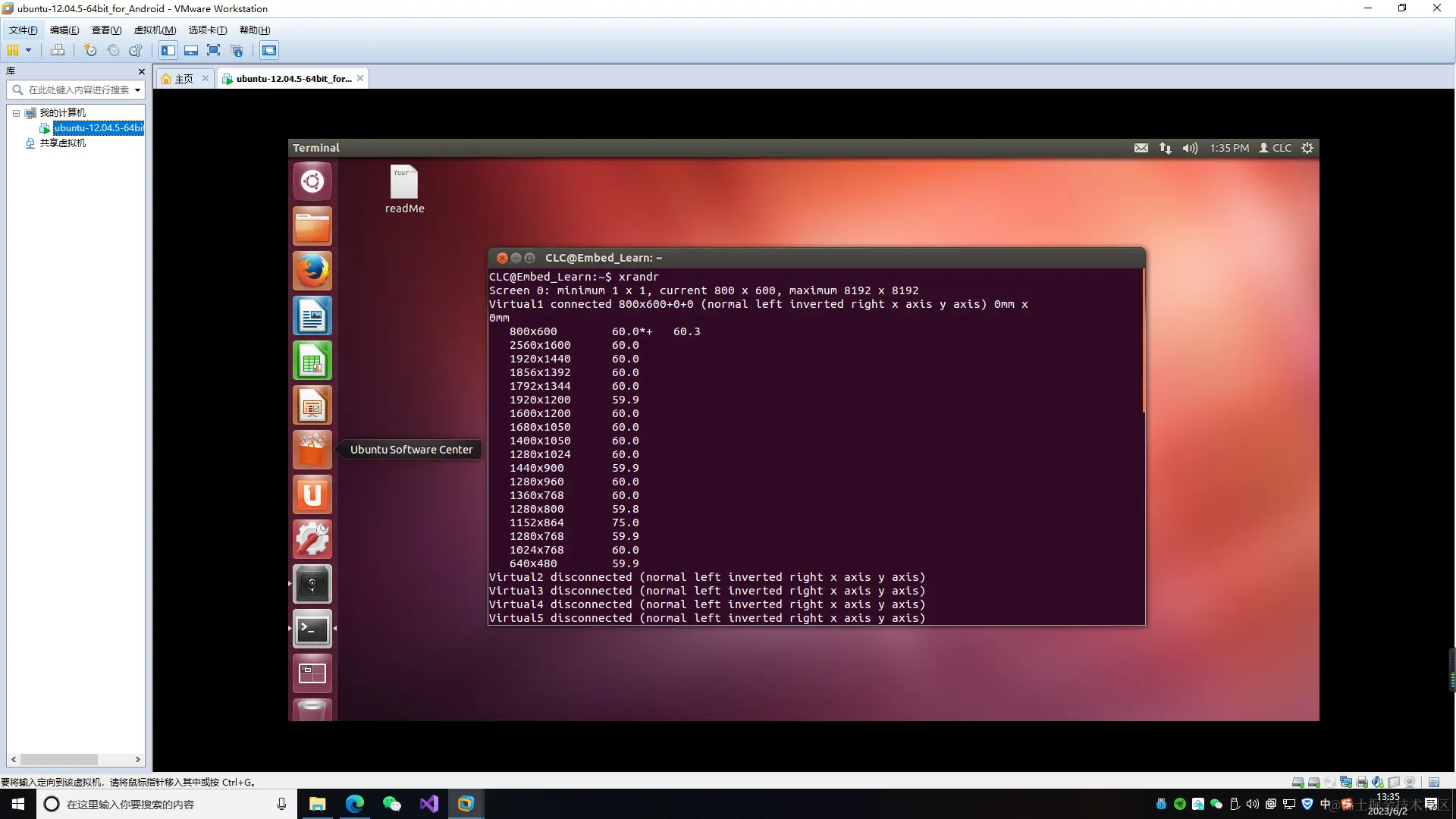Screen dimensions: 1456x819
Task: Click the Ubuntu sound volume indicator
Action: click(1189, 148)
